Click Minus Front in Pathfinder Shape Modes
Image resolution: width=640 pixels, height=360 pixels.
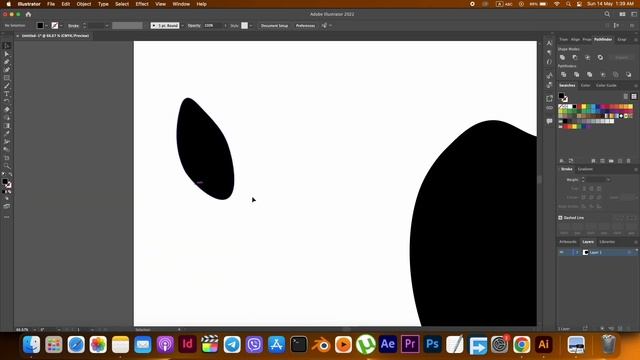coord(575,58)
